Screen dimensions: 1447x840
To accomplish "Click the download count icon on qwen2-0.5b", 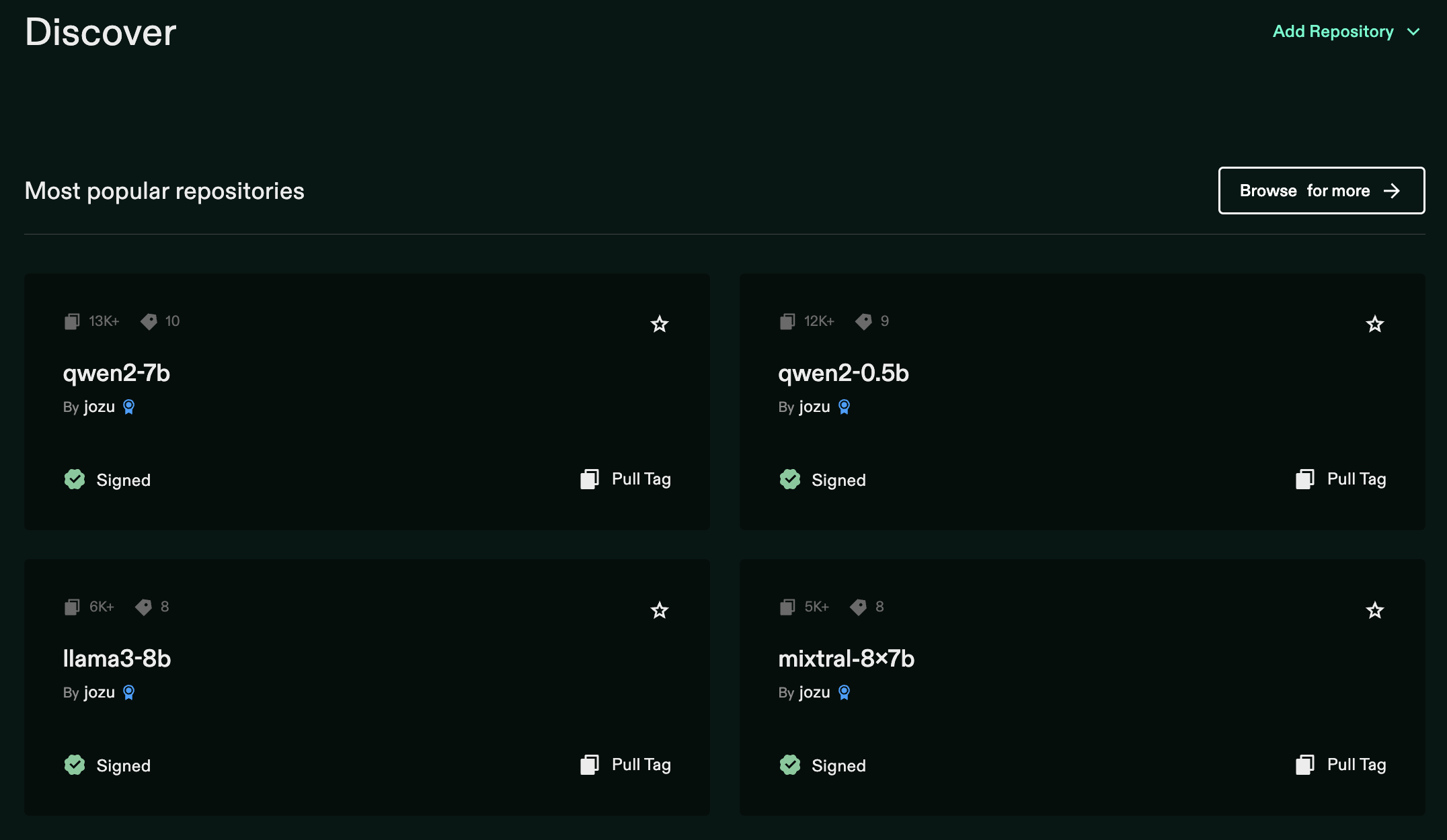I will (x=787, y=321).
